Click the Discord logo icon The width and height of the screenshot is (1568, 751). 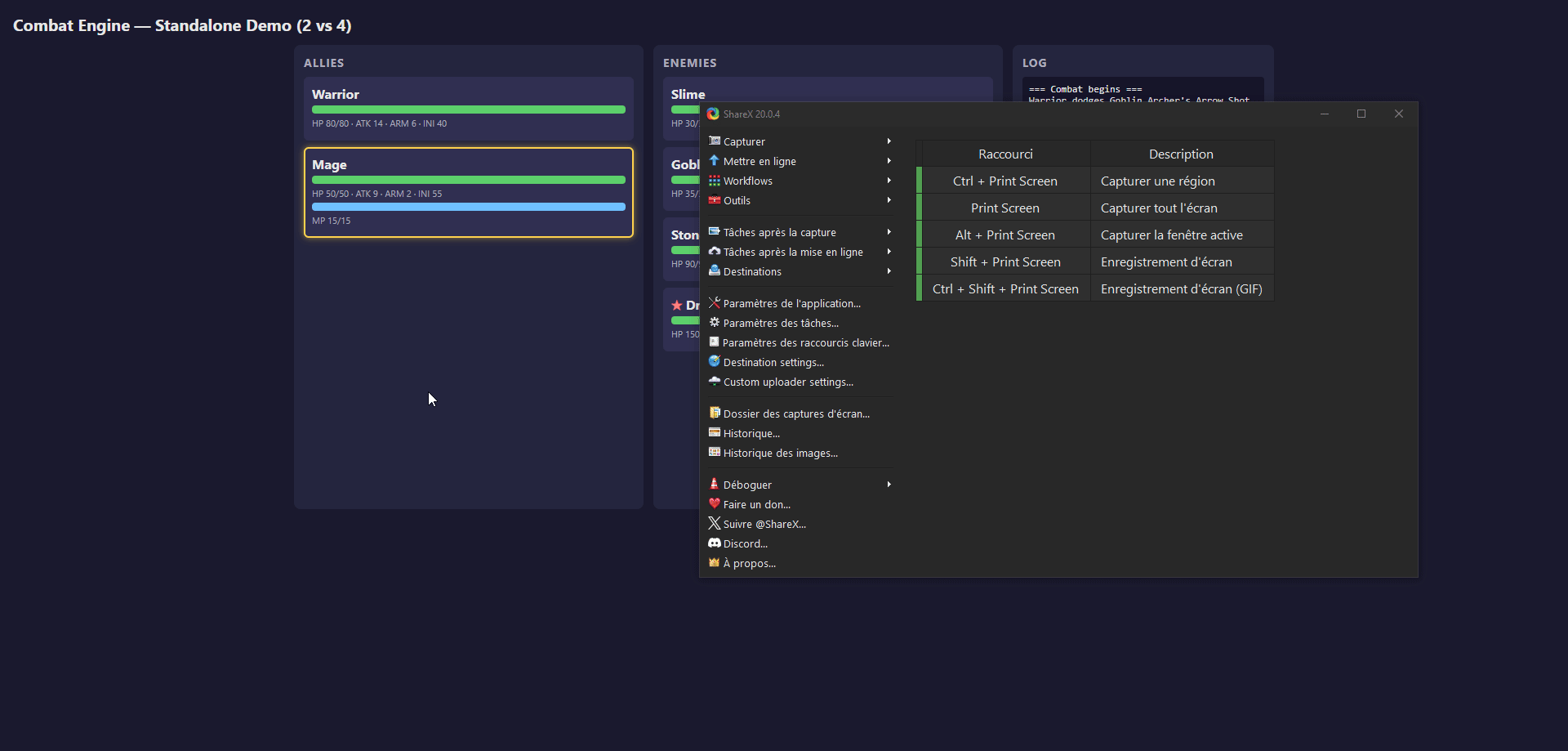coord(715,543)
